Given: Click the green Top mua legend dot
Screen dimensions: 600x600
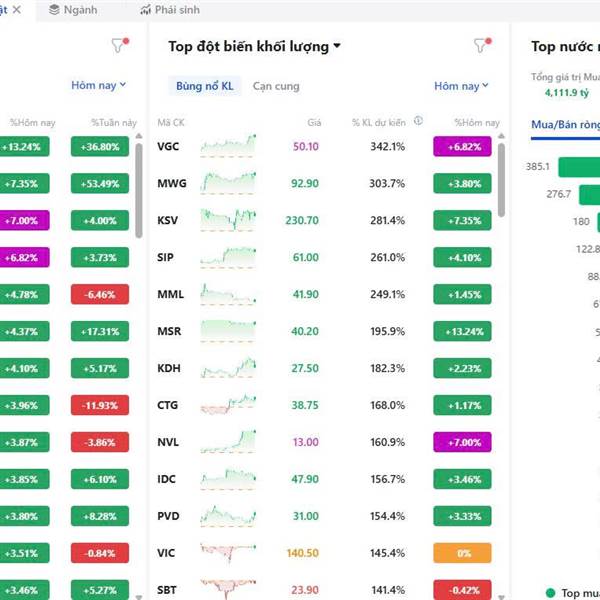Looking at the screenshot, I should (x=550, y=593).
